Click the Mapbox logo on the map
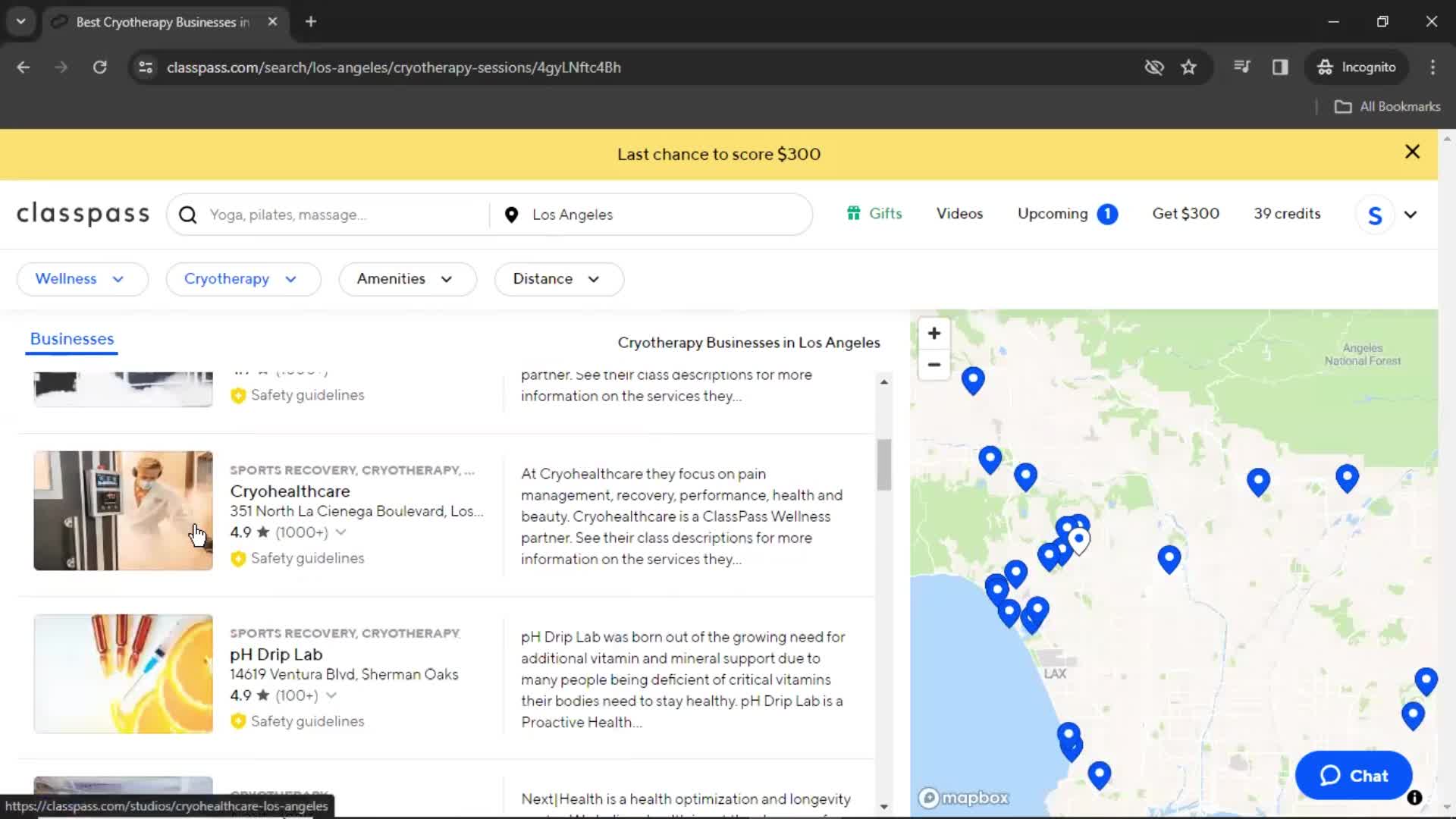Viewport: 1456px width, 819px height. pos(964,798)
